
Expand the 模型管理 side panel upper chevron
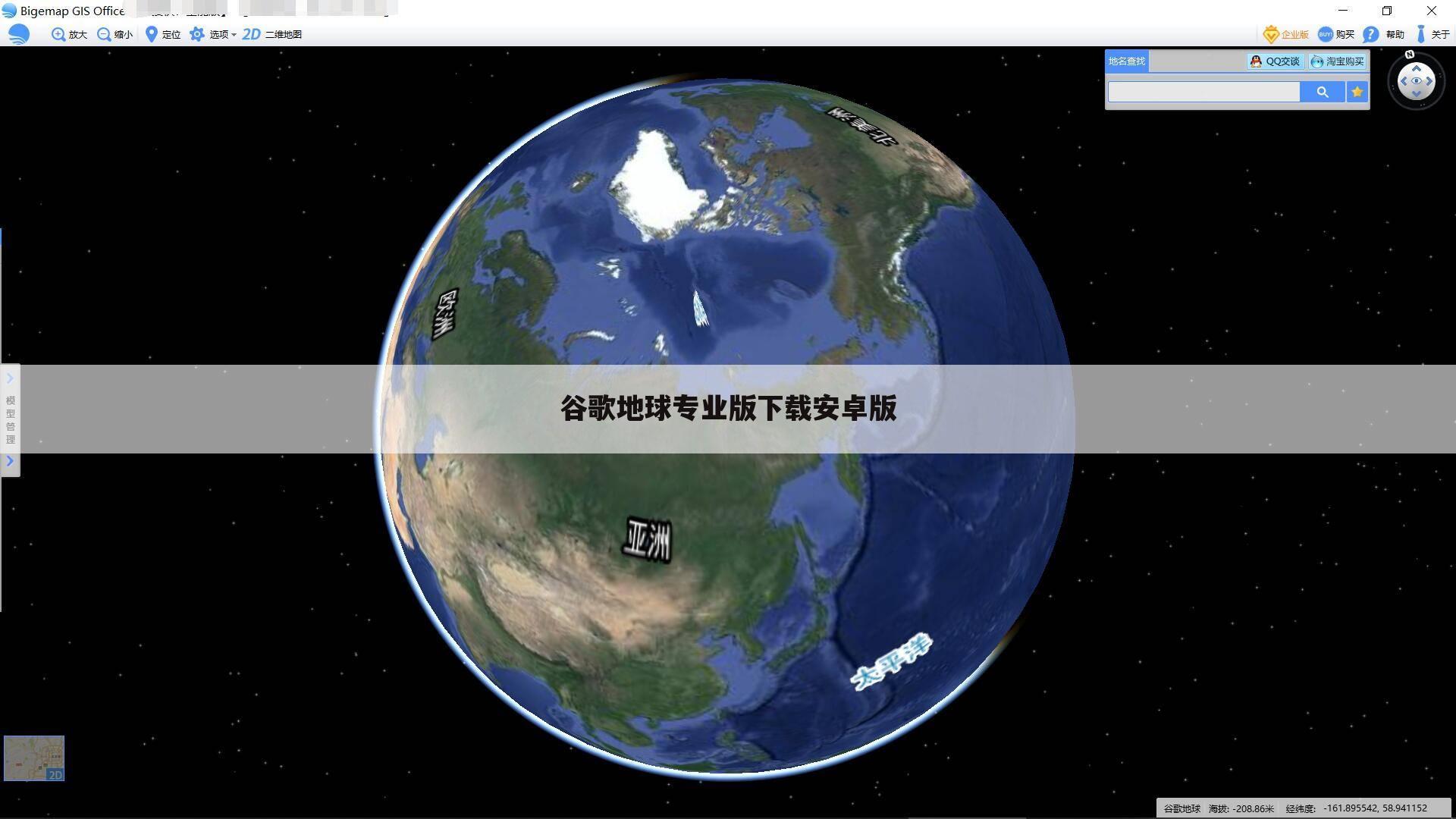[10, 378]
